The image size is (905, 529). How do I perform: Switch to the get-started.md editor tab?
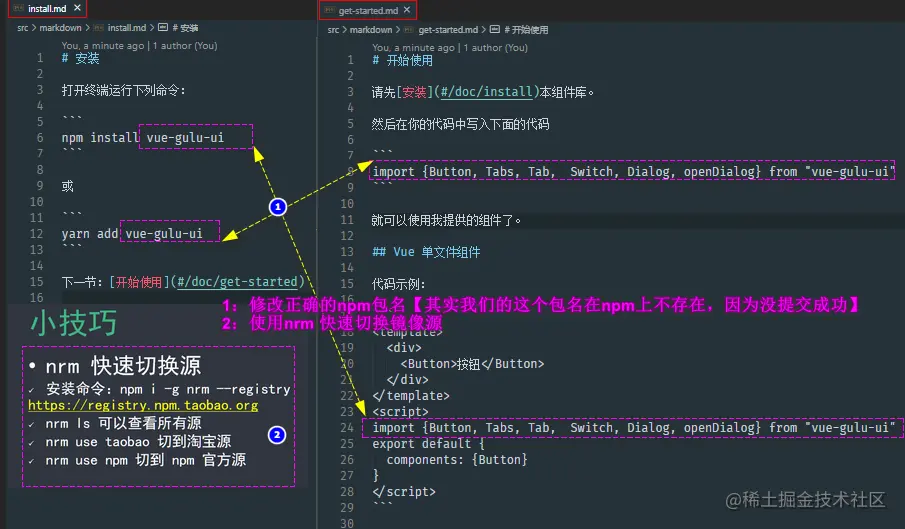point(368,10)
